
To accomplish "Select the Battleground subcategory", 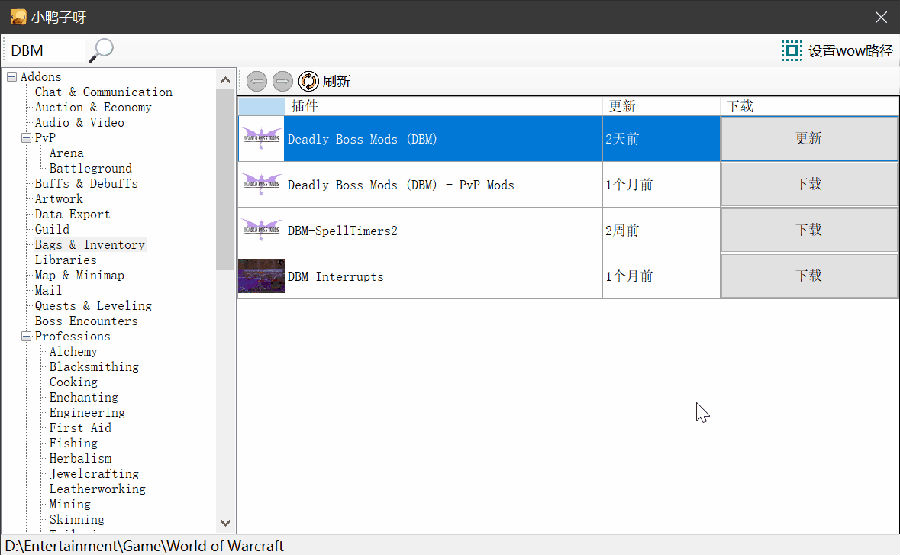I will [x=91, y=168].
